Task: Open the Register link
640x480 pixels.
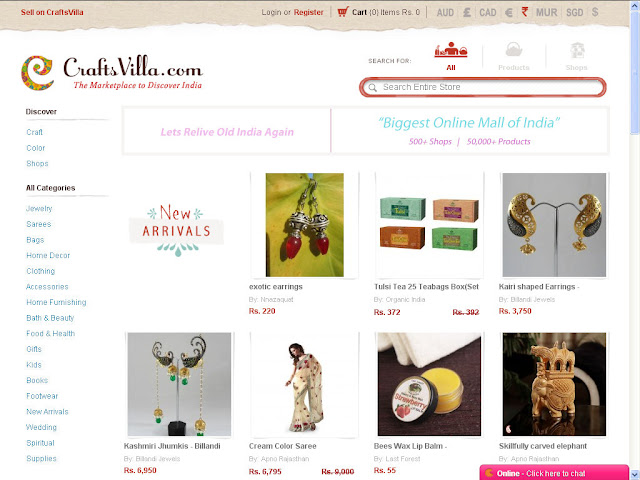Action: pyautogui.click(x=308, y=12)
